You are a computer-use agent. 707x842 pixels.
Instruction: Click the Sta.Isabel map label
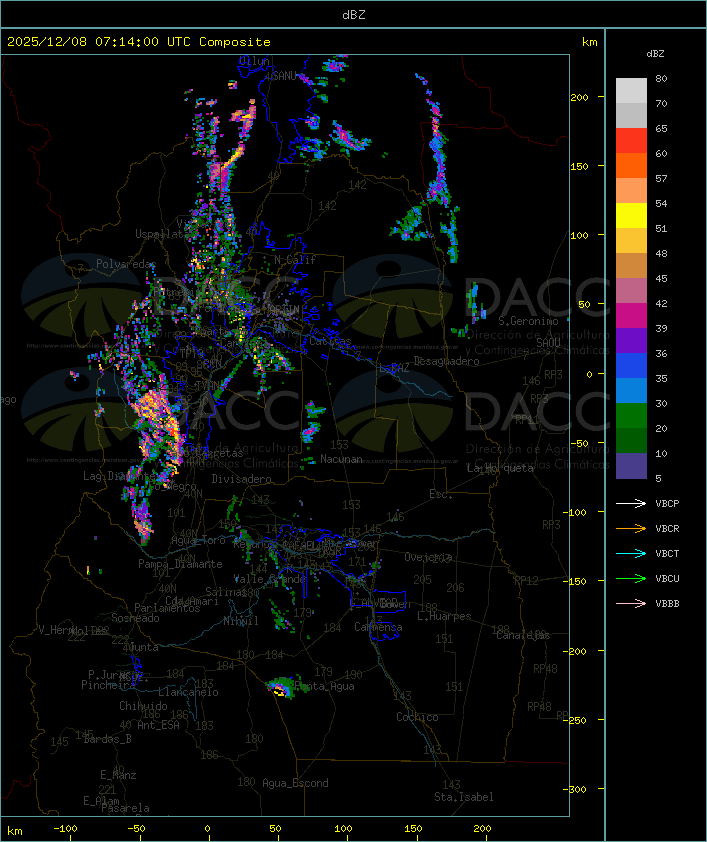pos(464,797)
